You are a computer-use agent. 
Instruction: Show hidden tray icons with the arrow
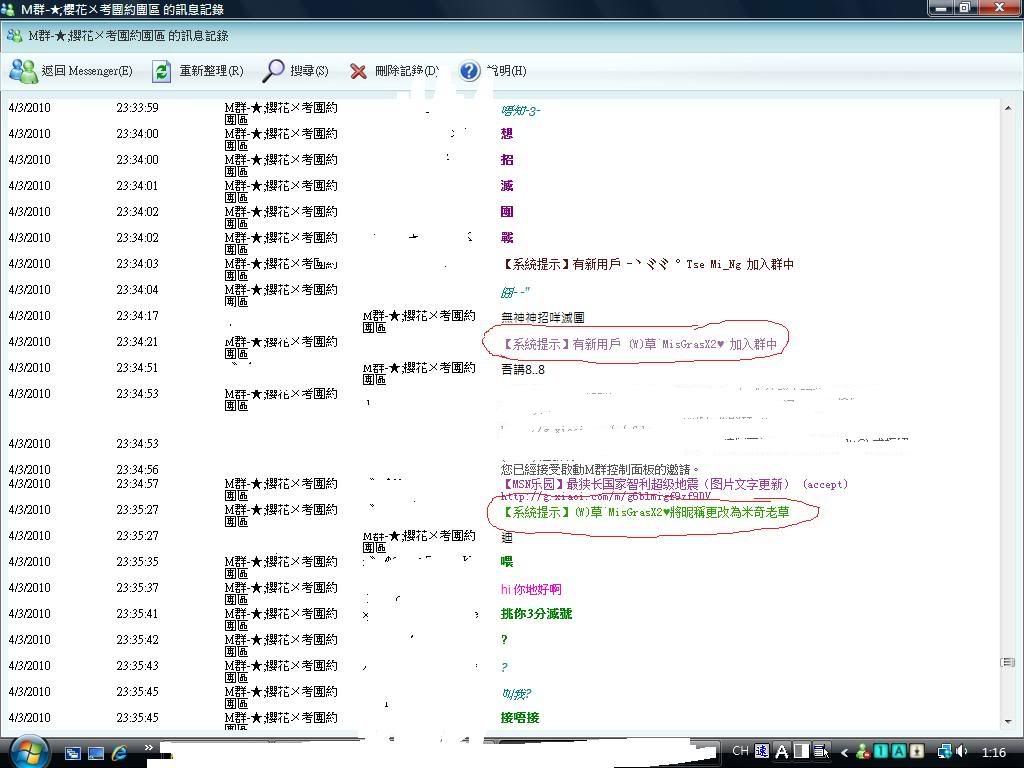tap(845, 752)
